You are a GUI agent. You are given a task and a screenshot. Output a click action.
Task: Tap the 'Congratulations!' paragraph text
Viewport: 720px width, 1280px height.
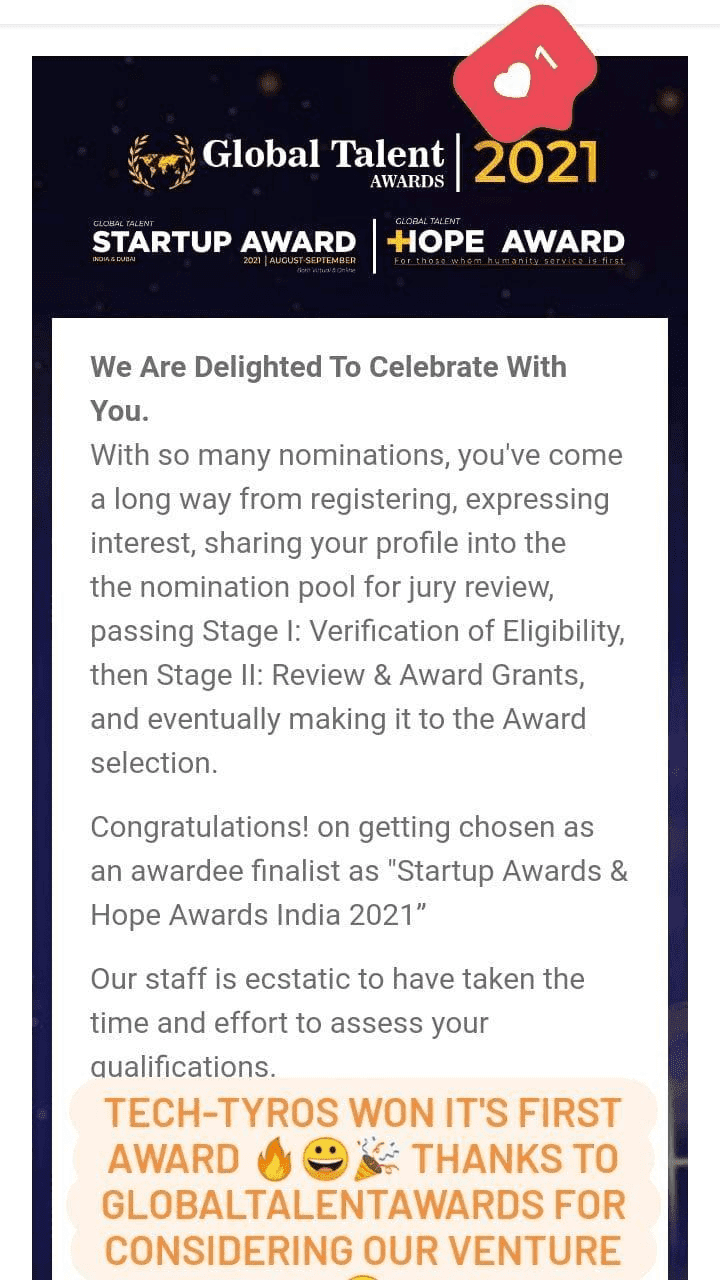[342, 828]
